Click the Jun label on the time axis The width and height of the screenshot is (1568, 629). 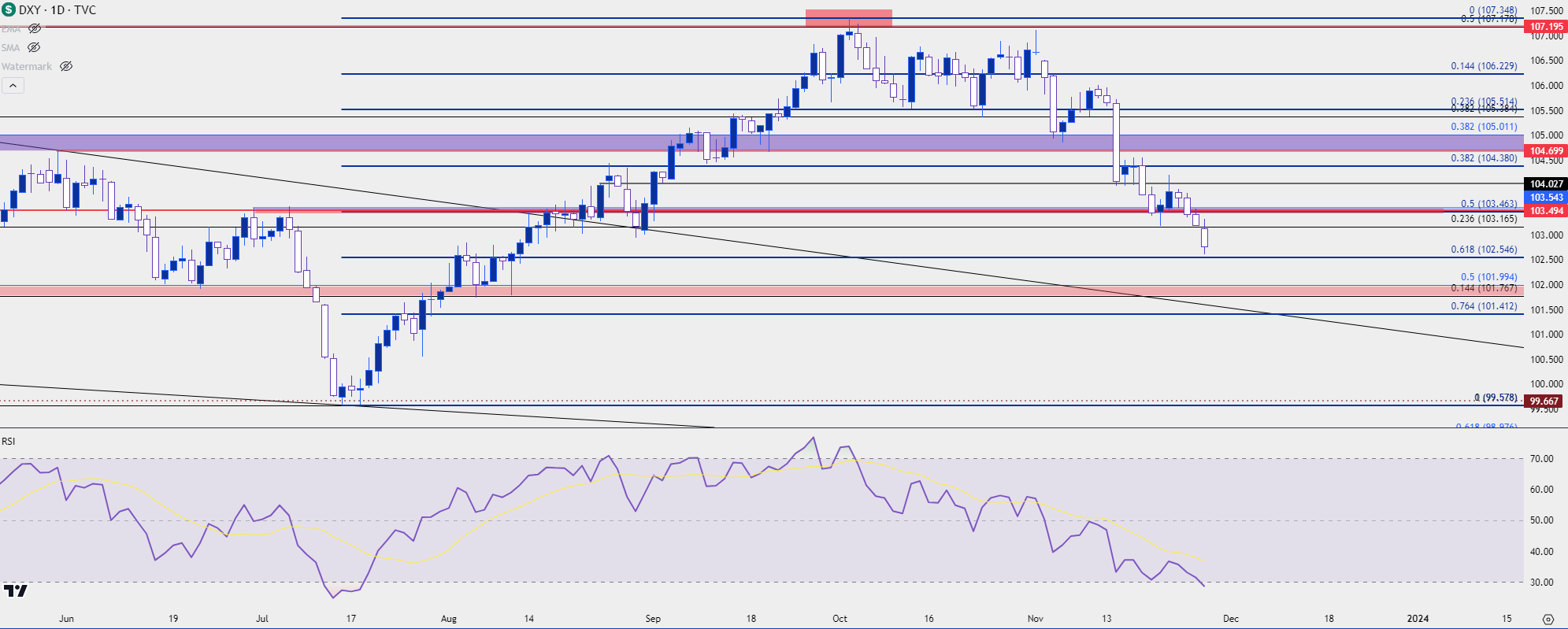tap(67, 619)
